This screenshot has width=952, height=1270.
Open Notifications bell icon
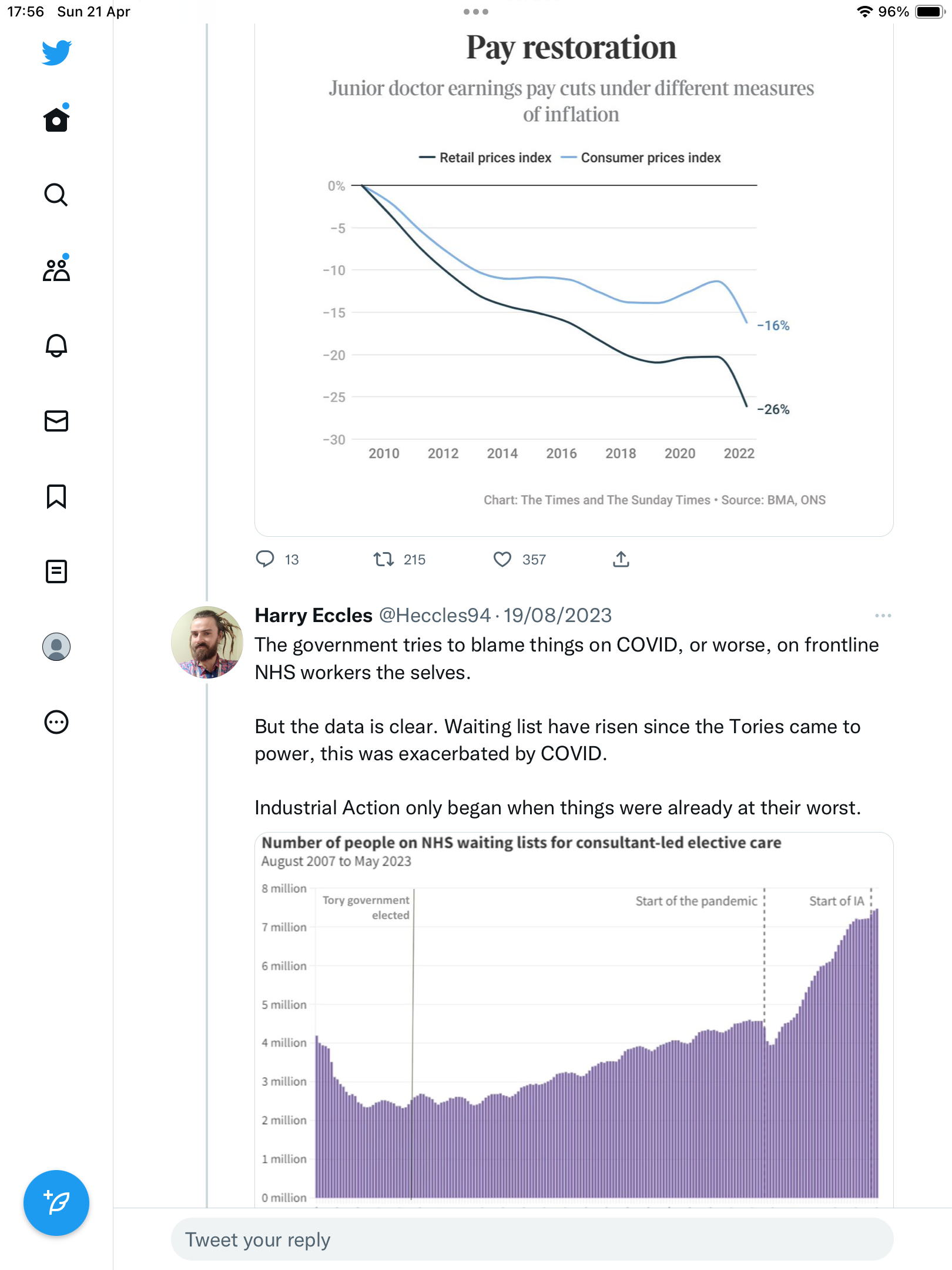coord(56,345)
